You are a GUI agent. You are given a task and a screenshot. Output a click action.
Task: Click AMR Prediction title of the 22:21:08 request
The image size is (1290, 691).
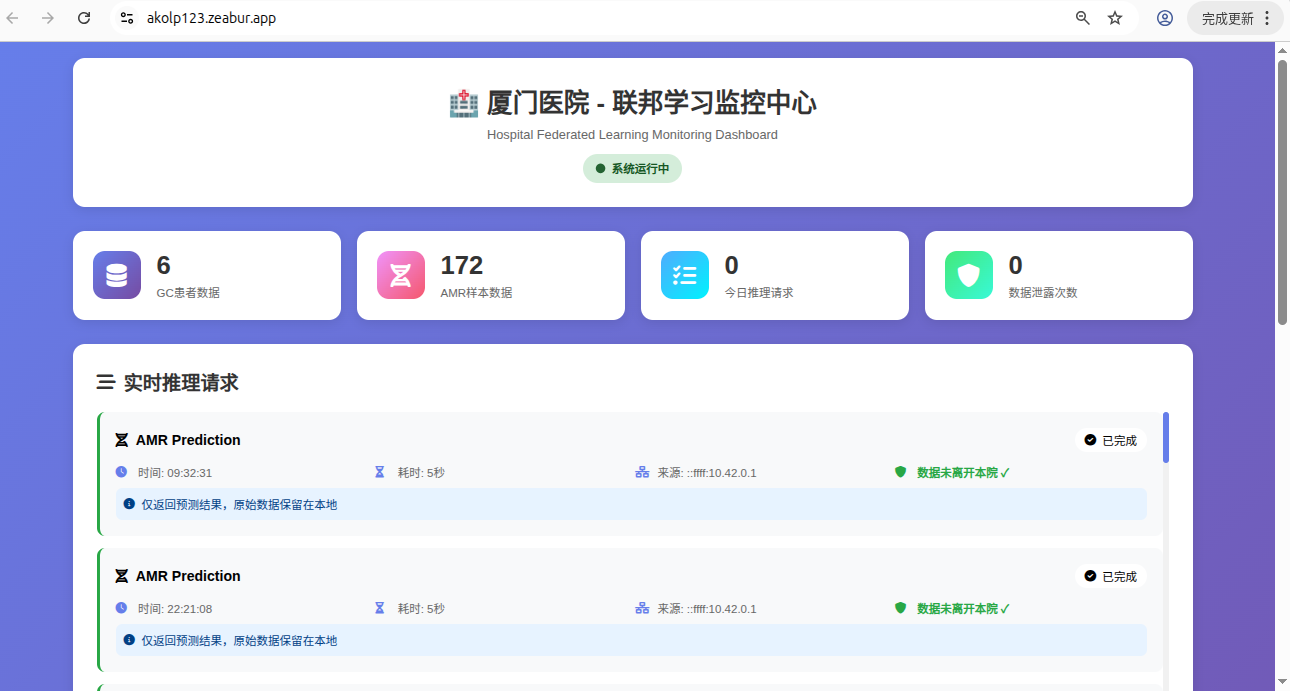tap(188, 576)
